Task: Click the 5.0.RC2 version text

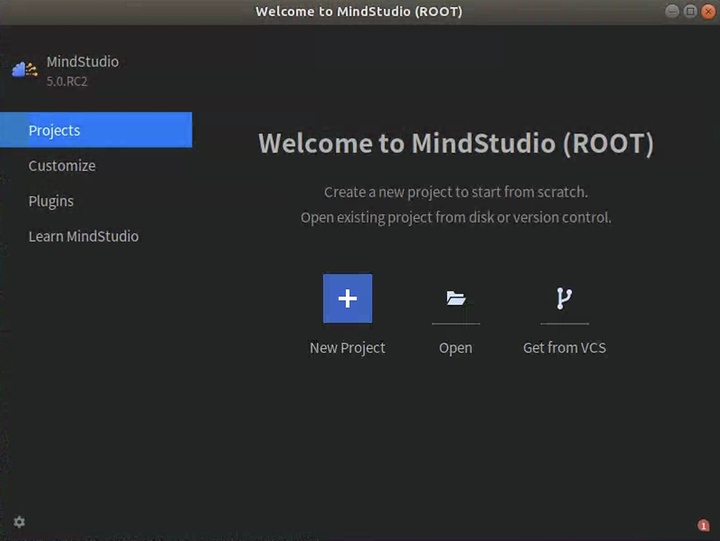Action: click(67, 81)
